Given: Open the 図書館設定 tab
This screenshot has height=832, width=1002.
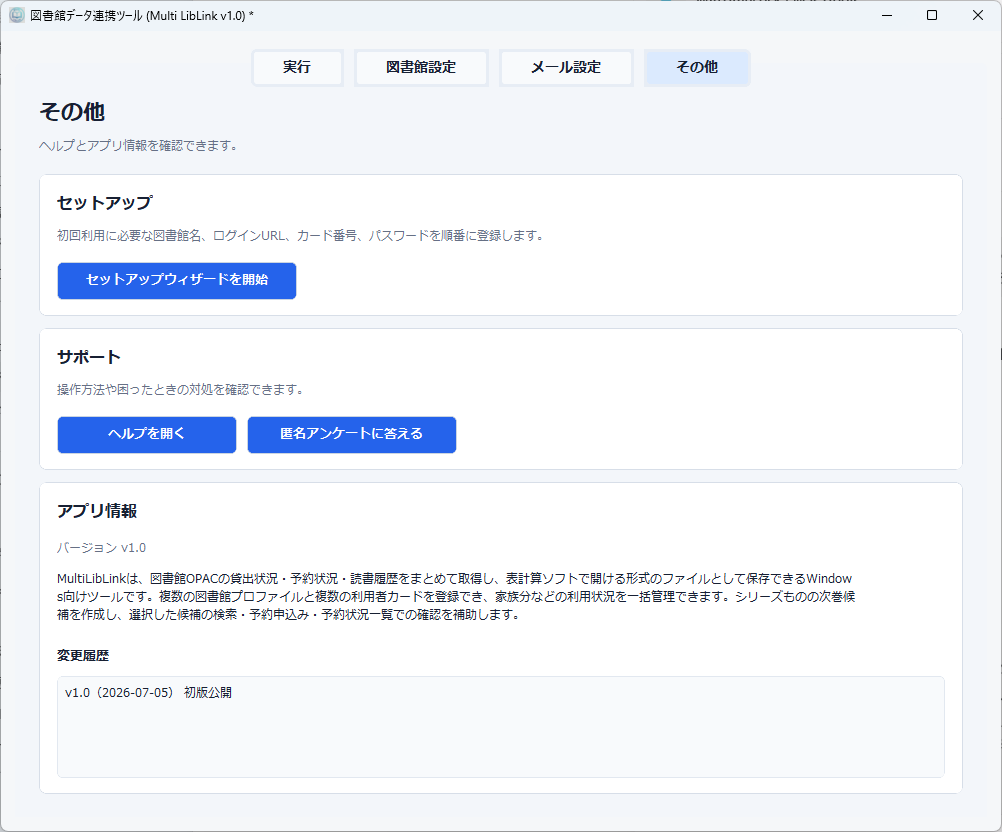Looking at the screenshot, I should pyautogui.click(x=421, y=67).
